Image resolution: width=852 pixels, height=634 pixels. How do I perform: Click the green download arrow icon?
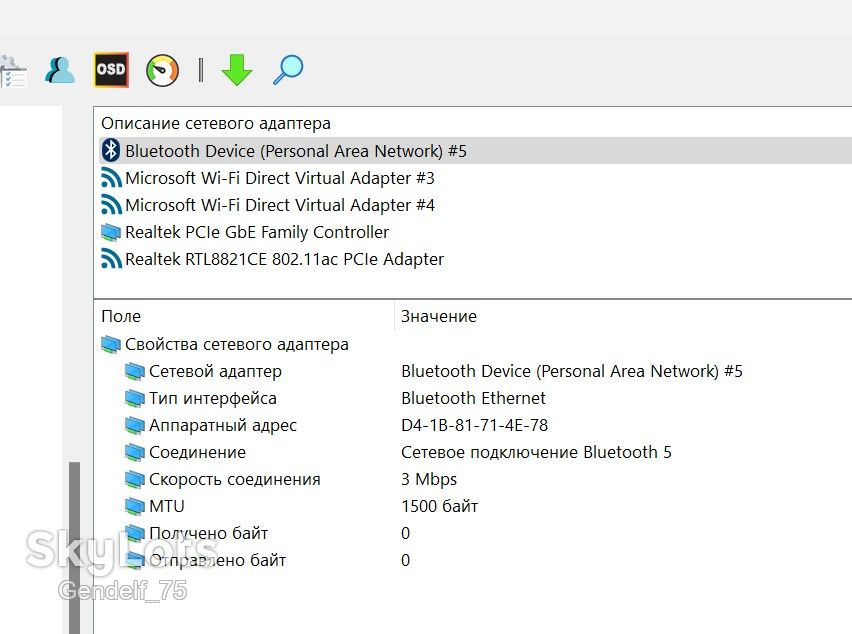(237, 70)
